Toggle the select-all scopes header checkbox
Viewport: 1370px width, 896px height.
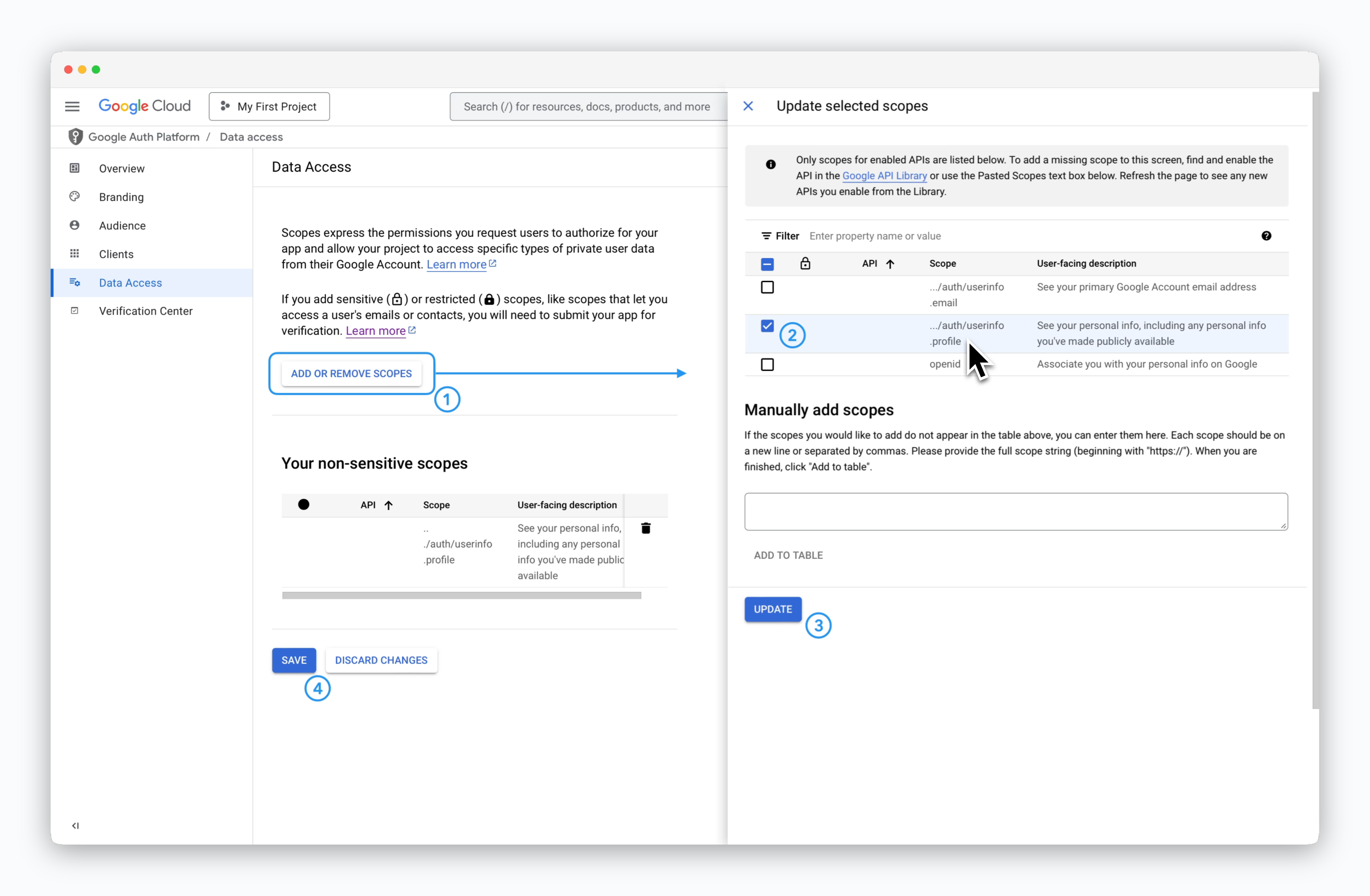point(767,264)
